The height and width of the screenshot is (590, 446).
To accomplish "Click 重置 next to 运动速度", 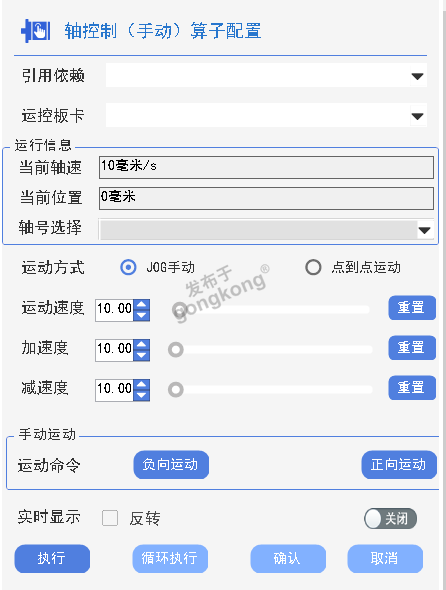I will pyautogui.click(x=412, y=308).
